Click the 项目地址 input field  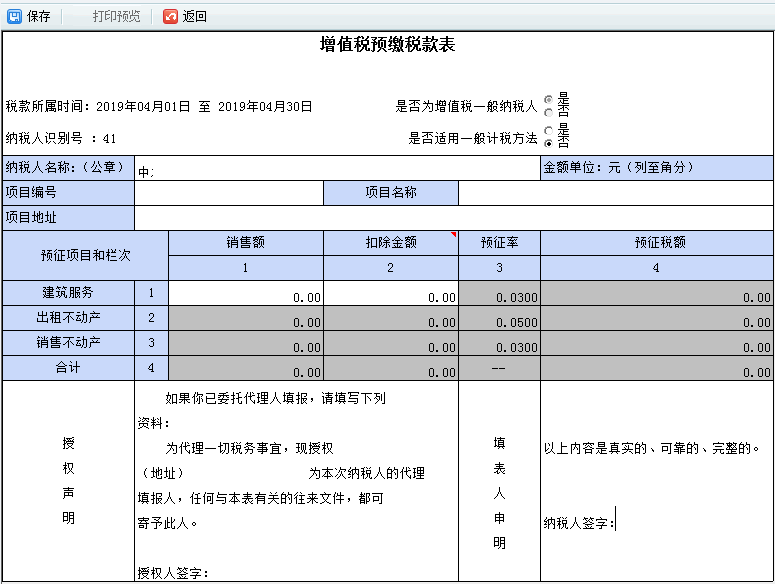tap(453, 217)
